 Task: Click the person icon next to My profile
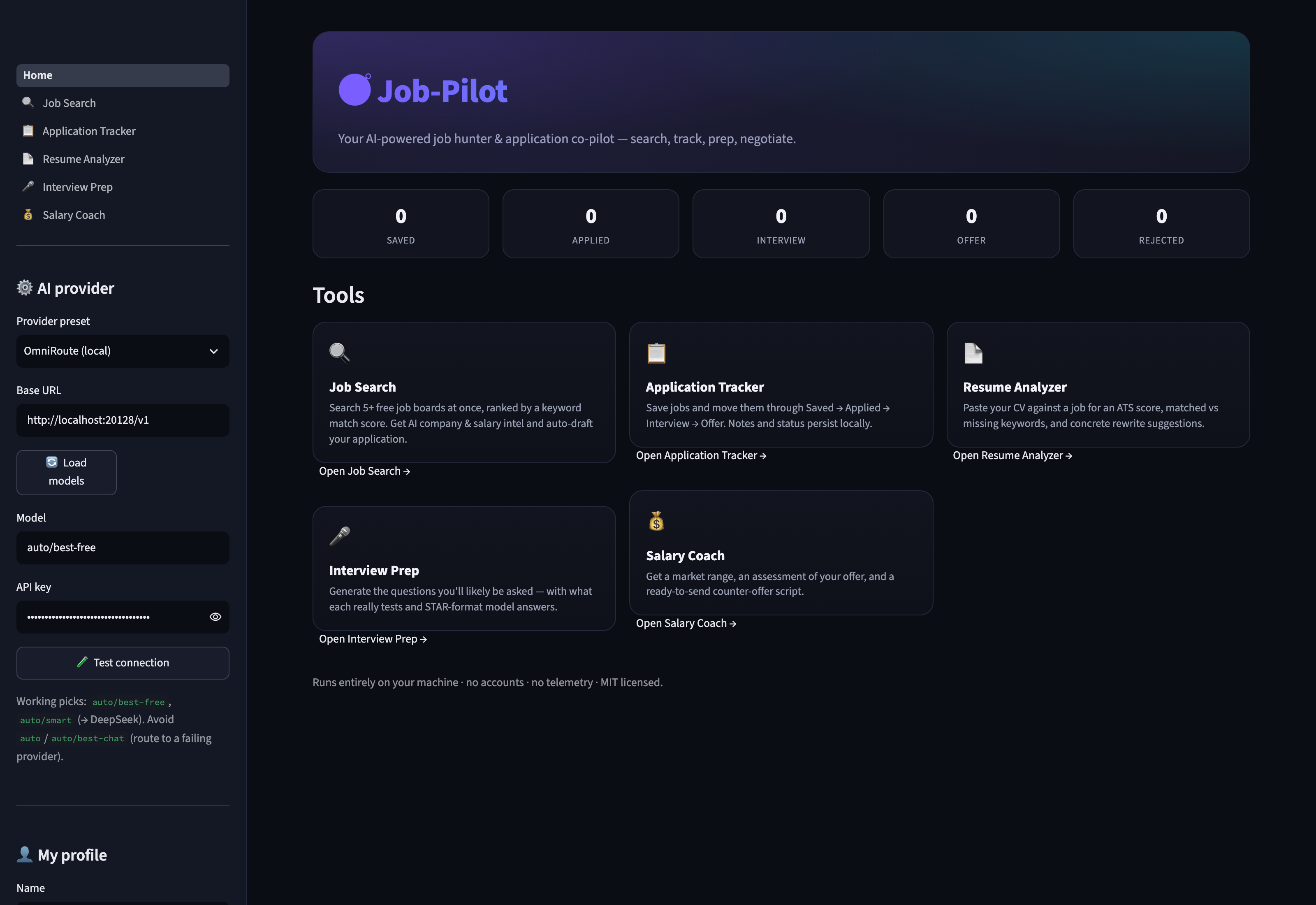24,854
